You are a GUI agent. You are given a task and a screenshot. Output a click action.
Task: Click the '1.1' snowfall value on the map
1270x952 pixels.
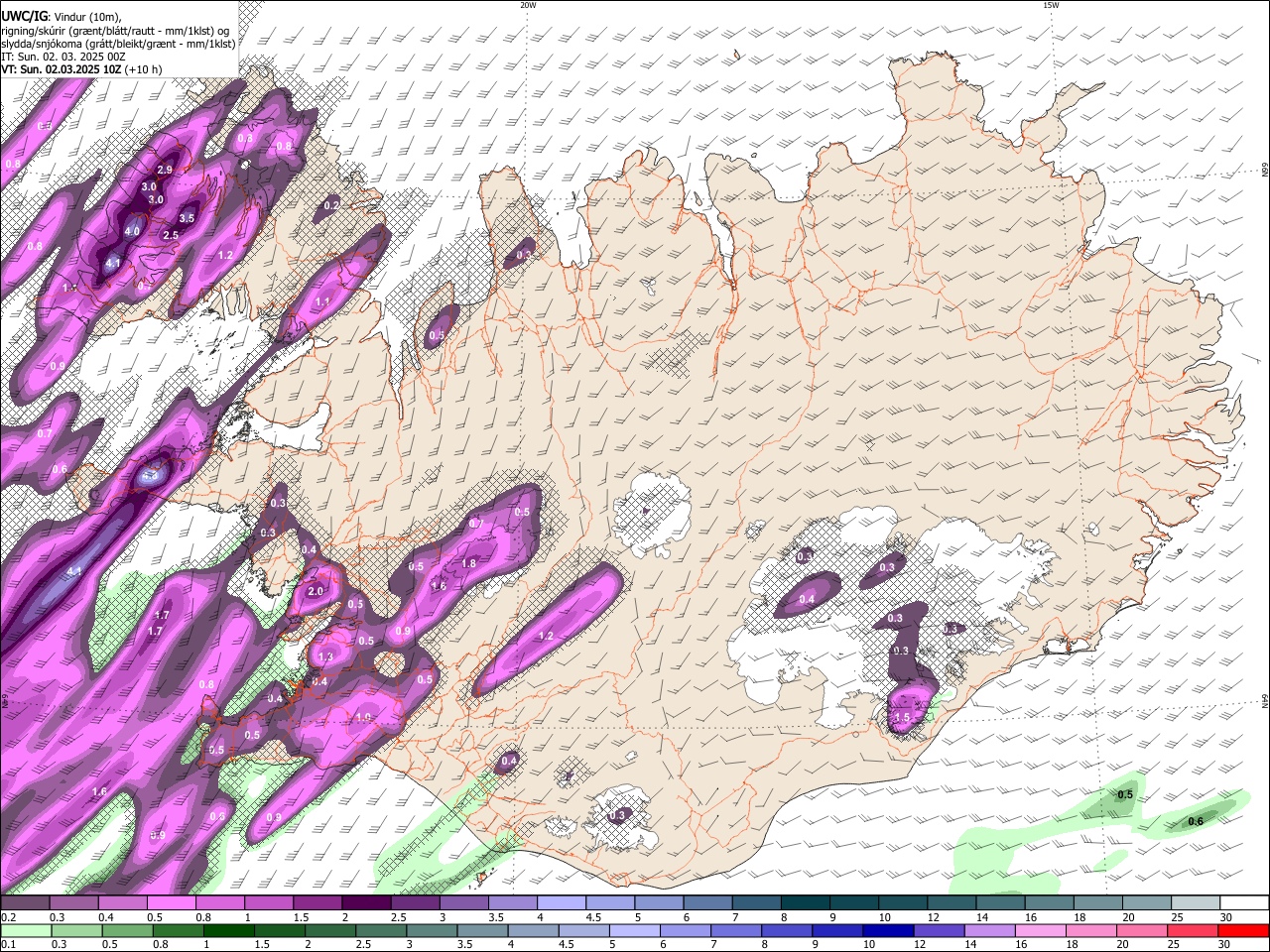[322, 301]
